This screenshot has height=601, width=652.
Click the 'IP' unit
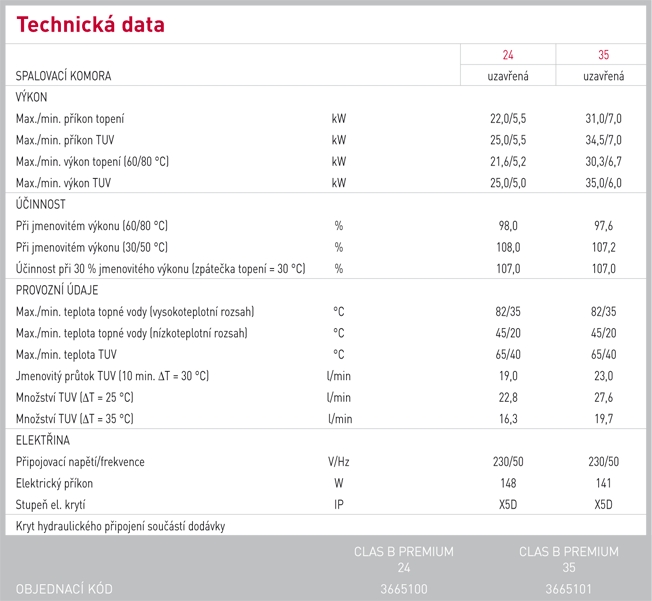[338, 505]
